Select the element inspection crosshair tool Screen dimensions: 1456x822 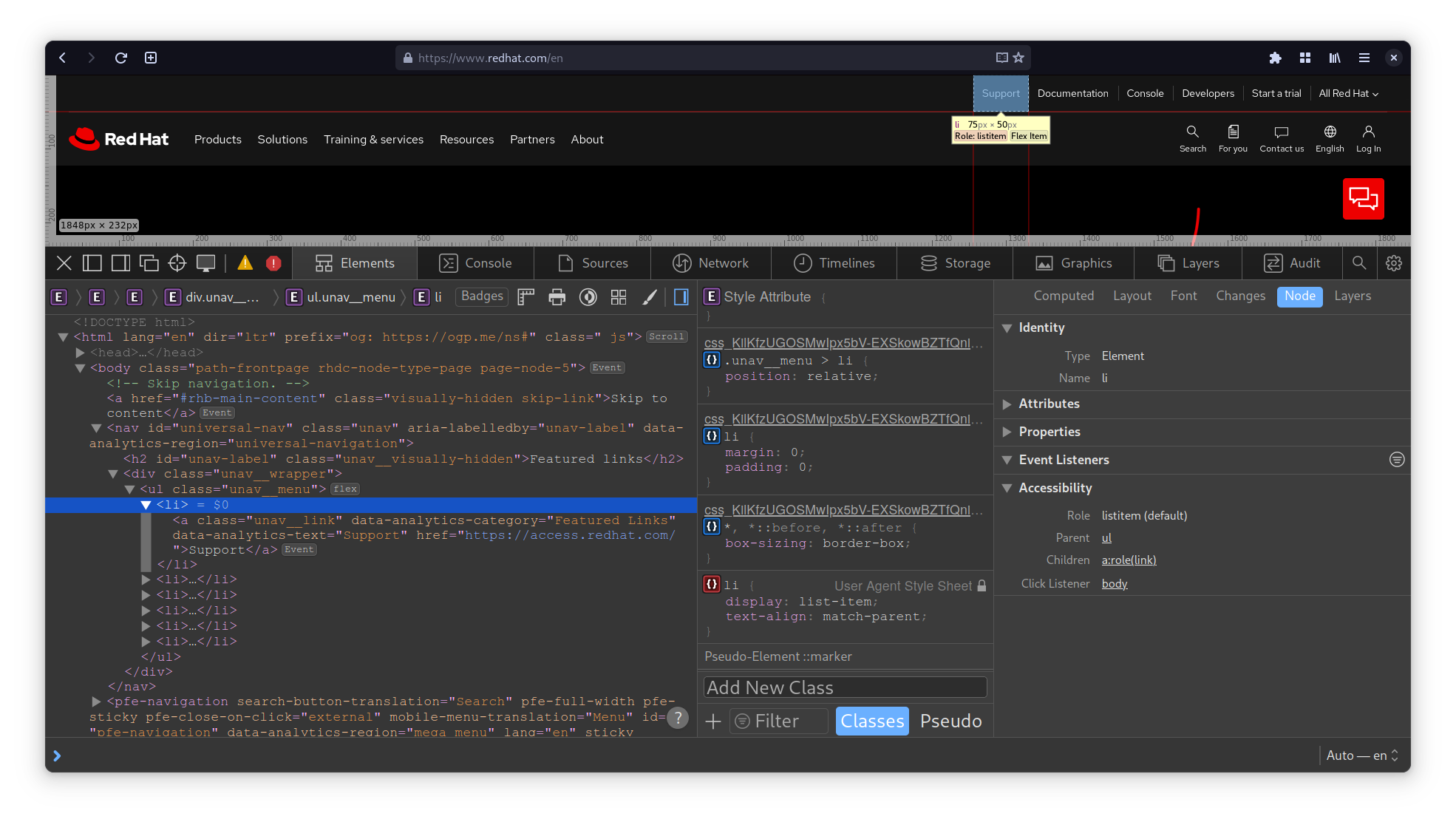pos(177,263)
